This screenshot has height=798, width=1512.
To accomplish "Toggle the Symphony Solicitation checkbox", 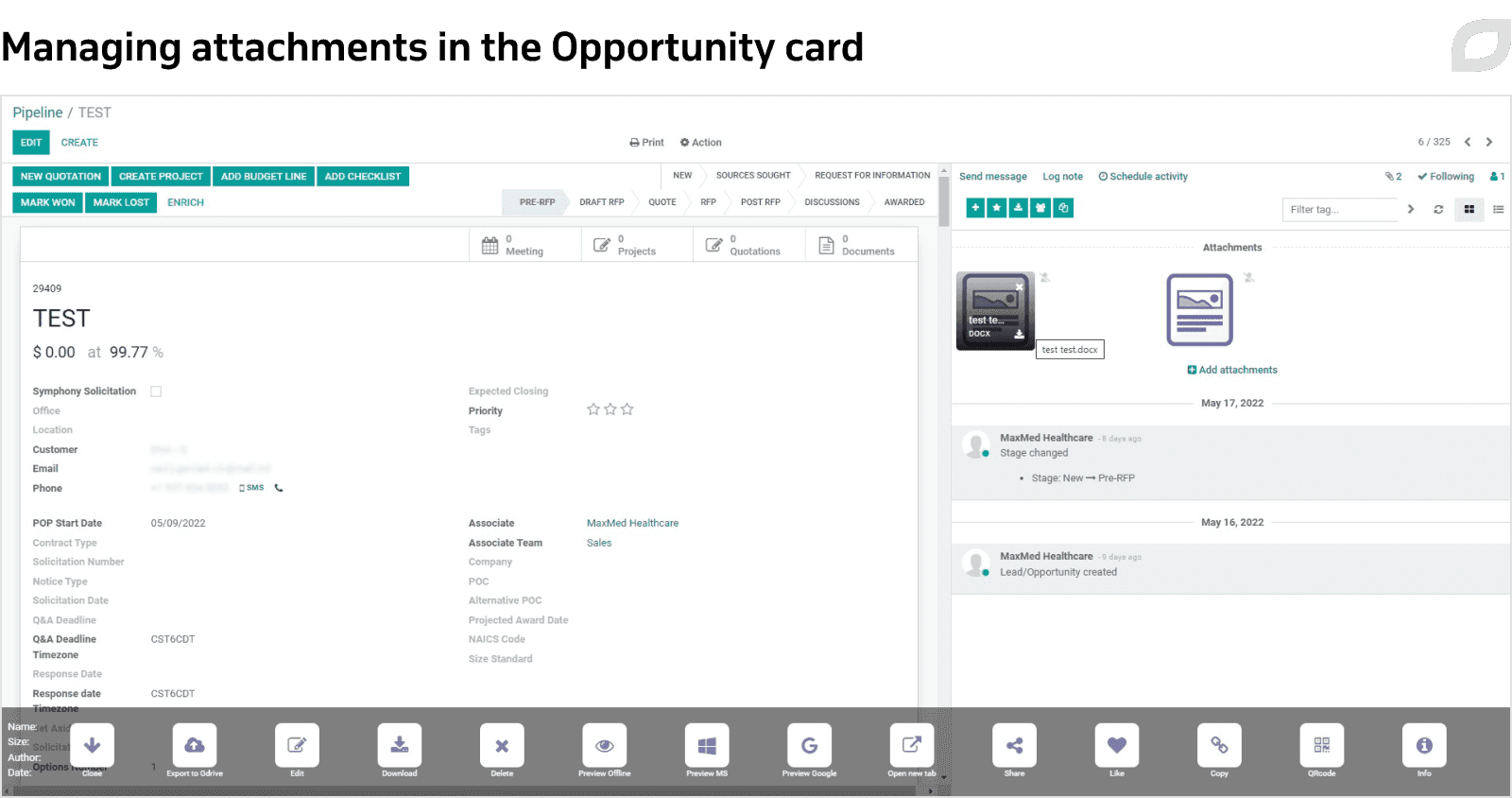I will (x=156, y=391).
